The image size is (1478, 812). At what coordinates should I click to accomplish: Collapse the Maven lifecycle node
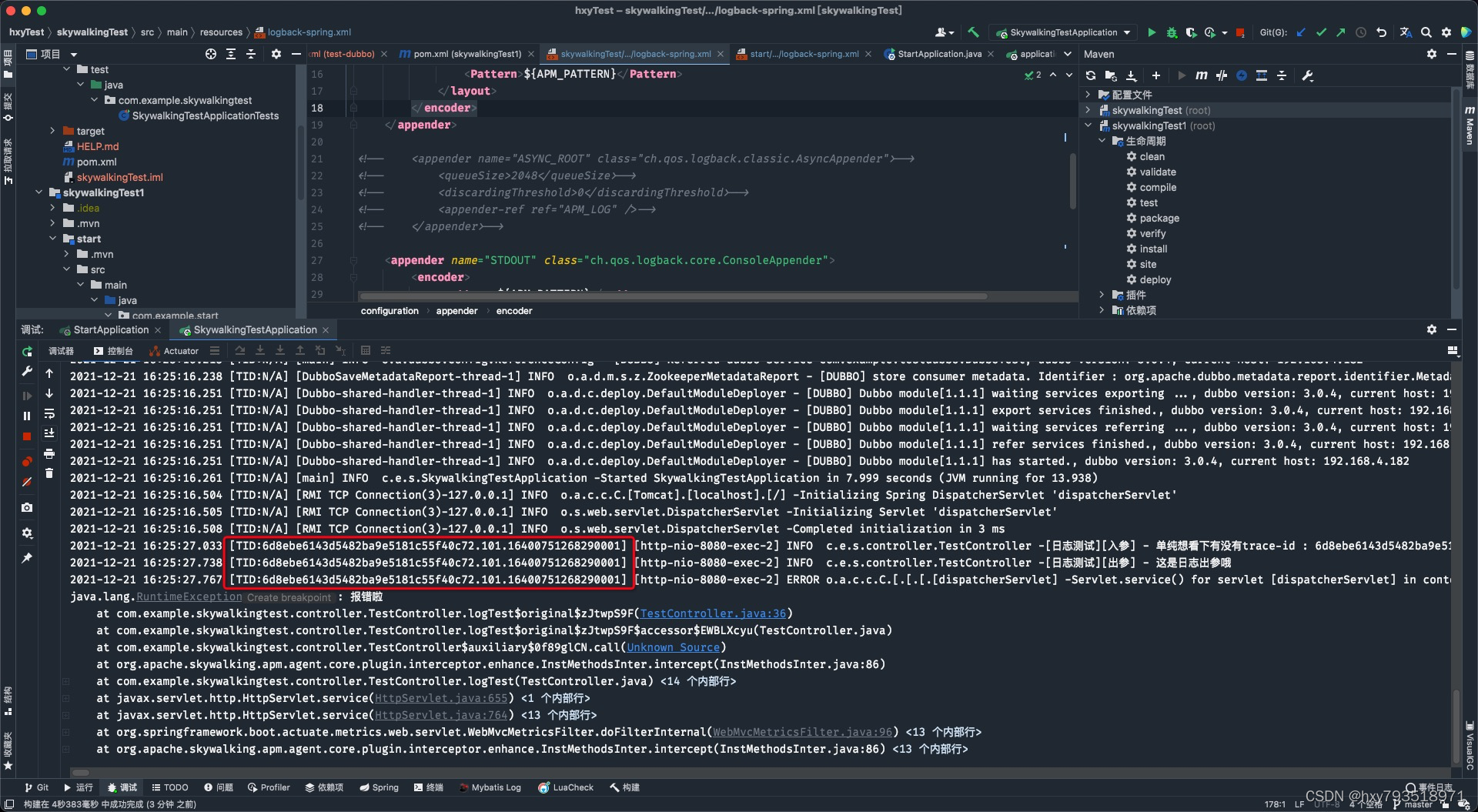[x=1102, y=141]
